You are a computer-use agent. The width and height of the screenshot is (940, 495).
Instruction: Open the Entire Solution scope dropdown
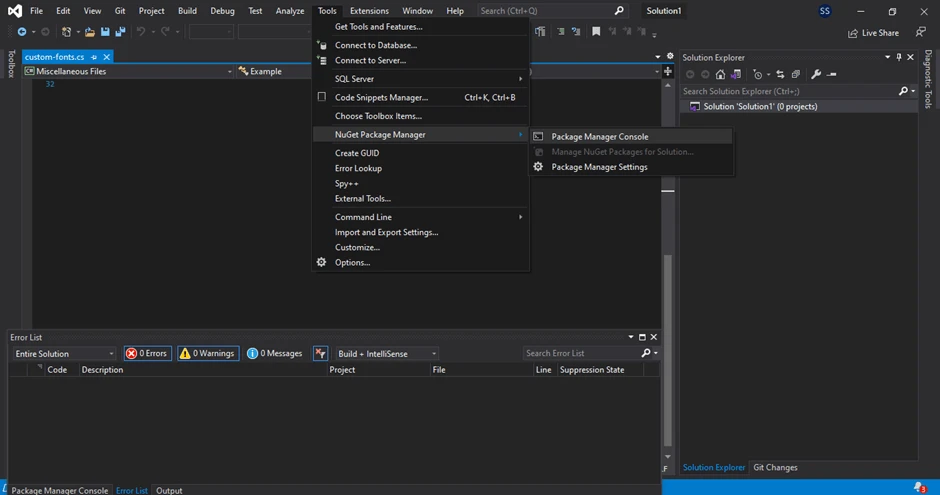[64, 353]
